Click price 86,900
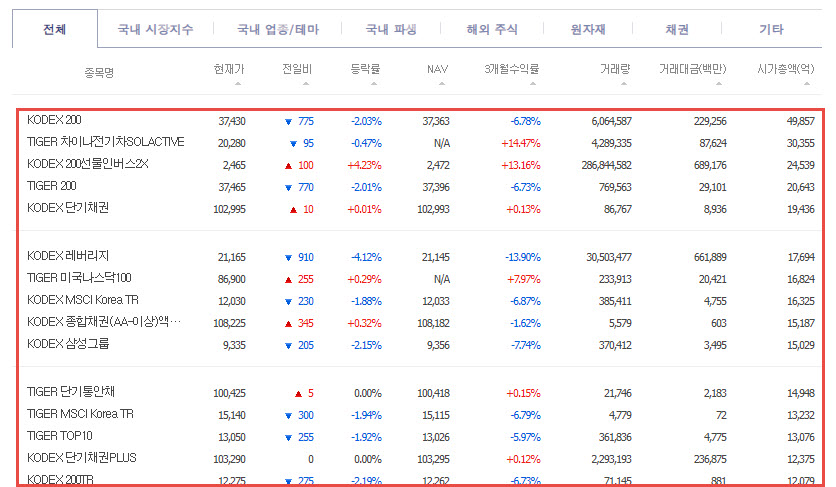 (x=232, y=279)
